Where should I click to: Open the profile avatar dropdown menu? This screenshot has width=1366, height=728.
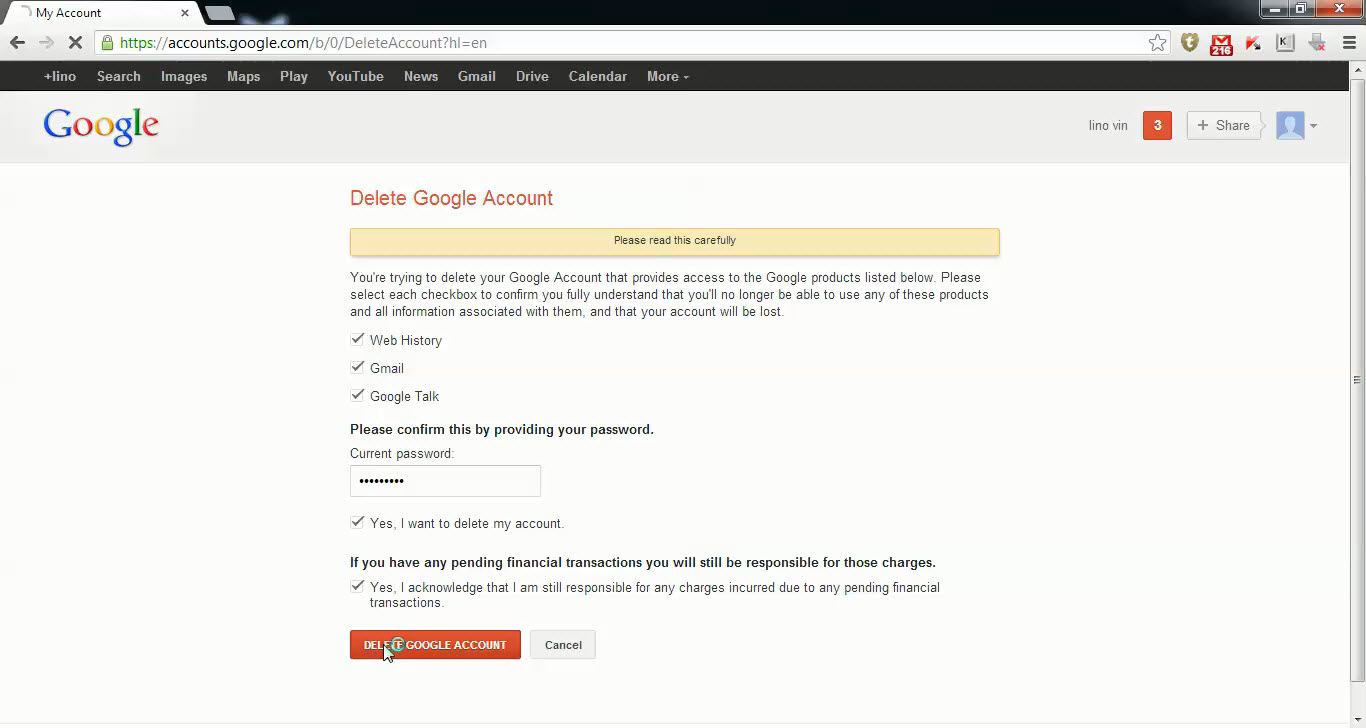(x=1295, y=125)
